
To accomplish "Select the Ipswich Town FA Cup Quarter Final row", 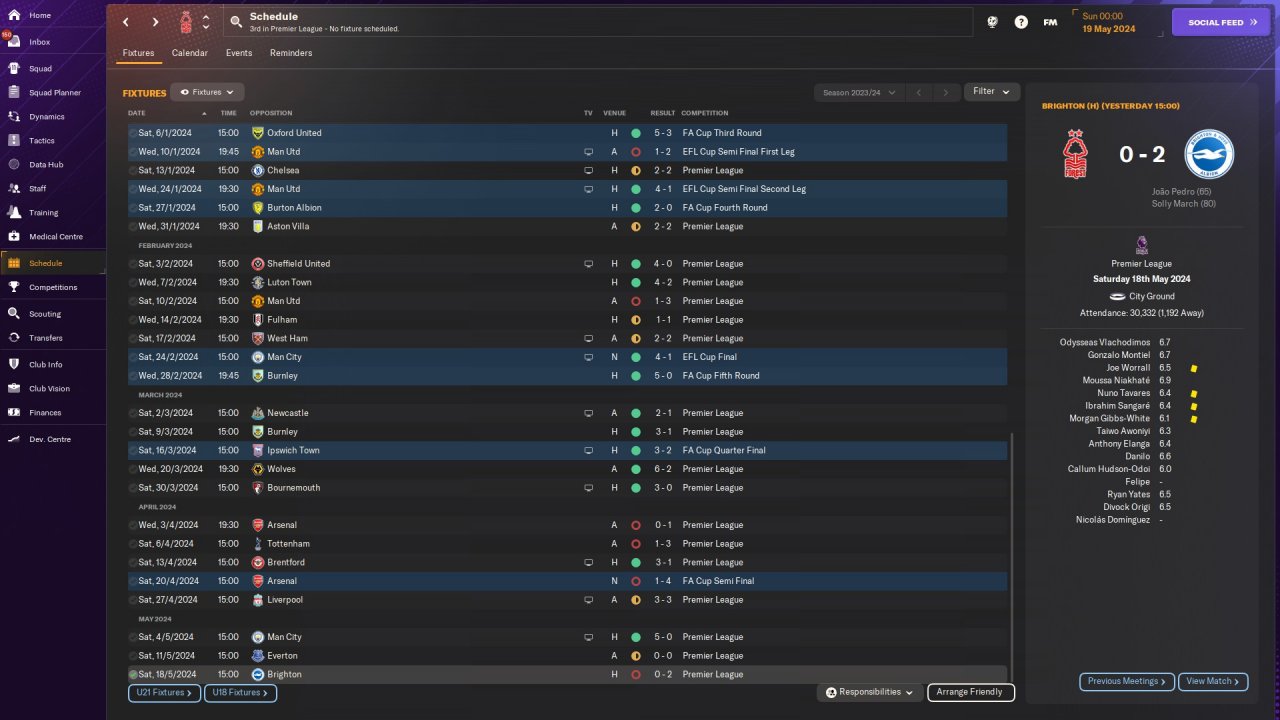I will [568, 450].
